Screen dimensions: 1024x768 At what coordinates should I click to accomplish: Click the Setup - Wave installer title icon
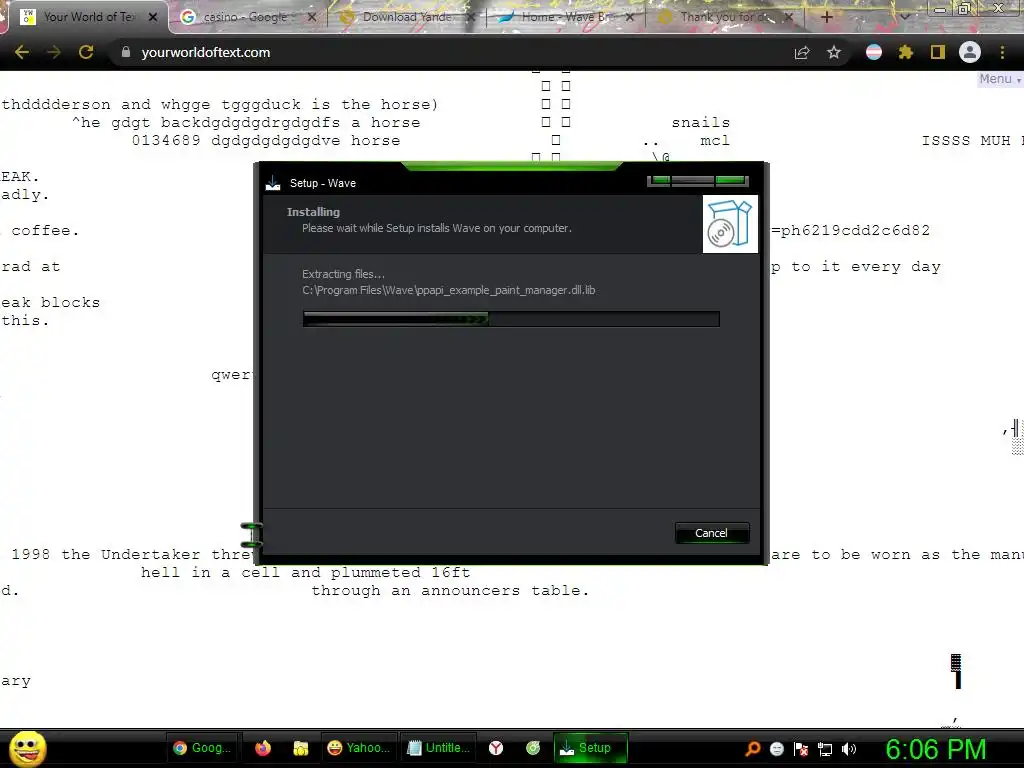tap(273, 184)
